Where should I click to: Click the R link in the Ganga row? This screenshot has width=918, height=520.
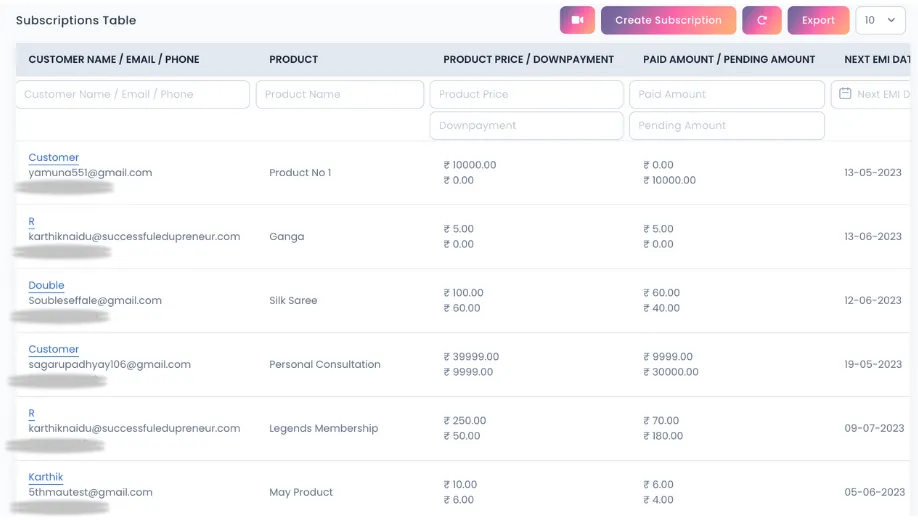click(x=32, y=221)
